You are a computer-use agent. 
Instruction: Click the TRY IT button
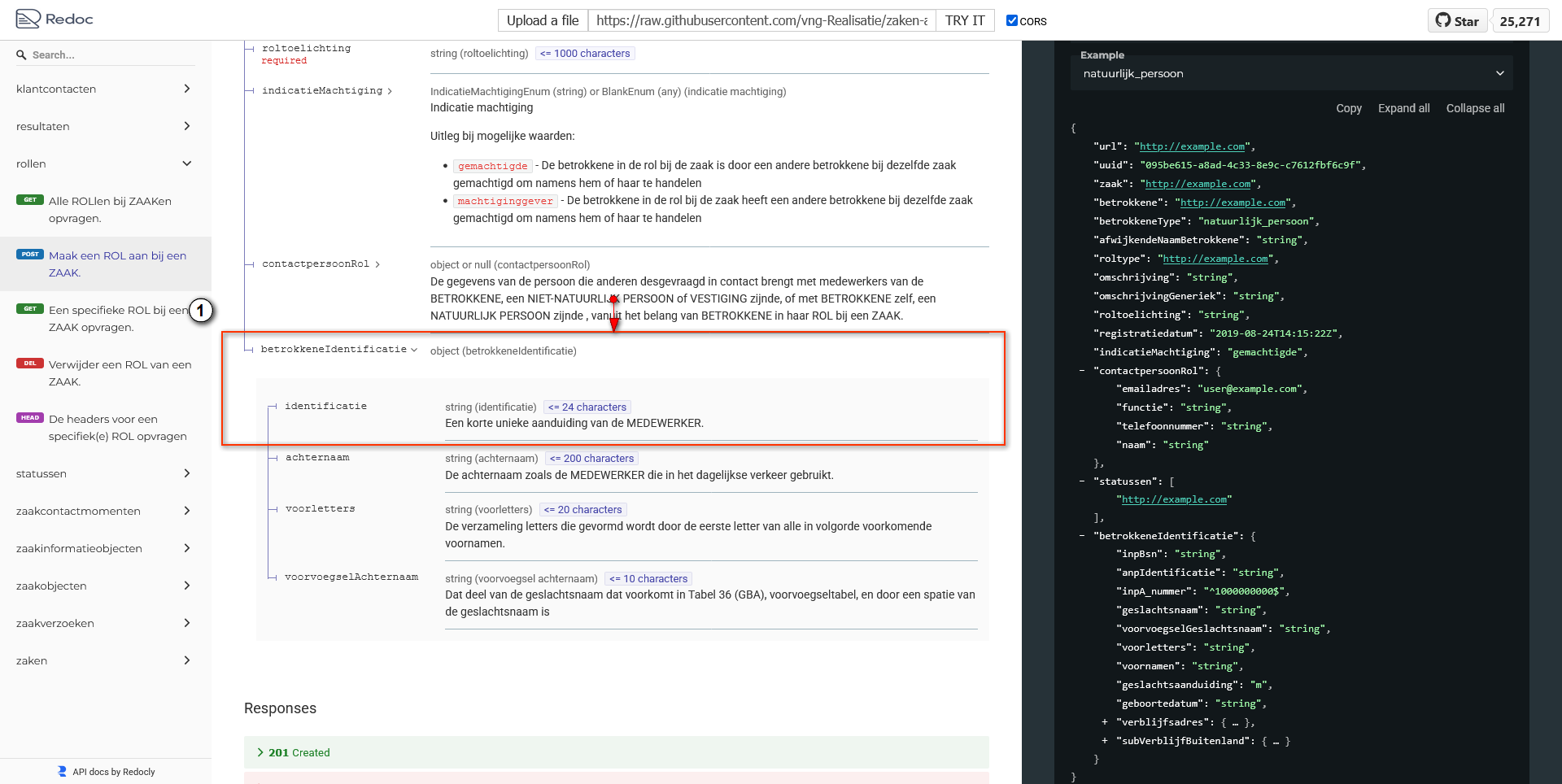pos(964,20)
